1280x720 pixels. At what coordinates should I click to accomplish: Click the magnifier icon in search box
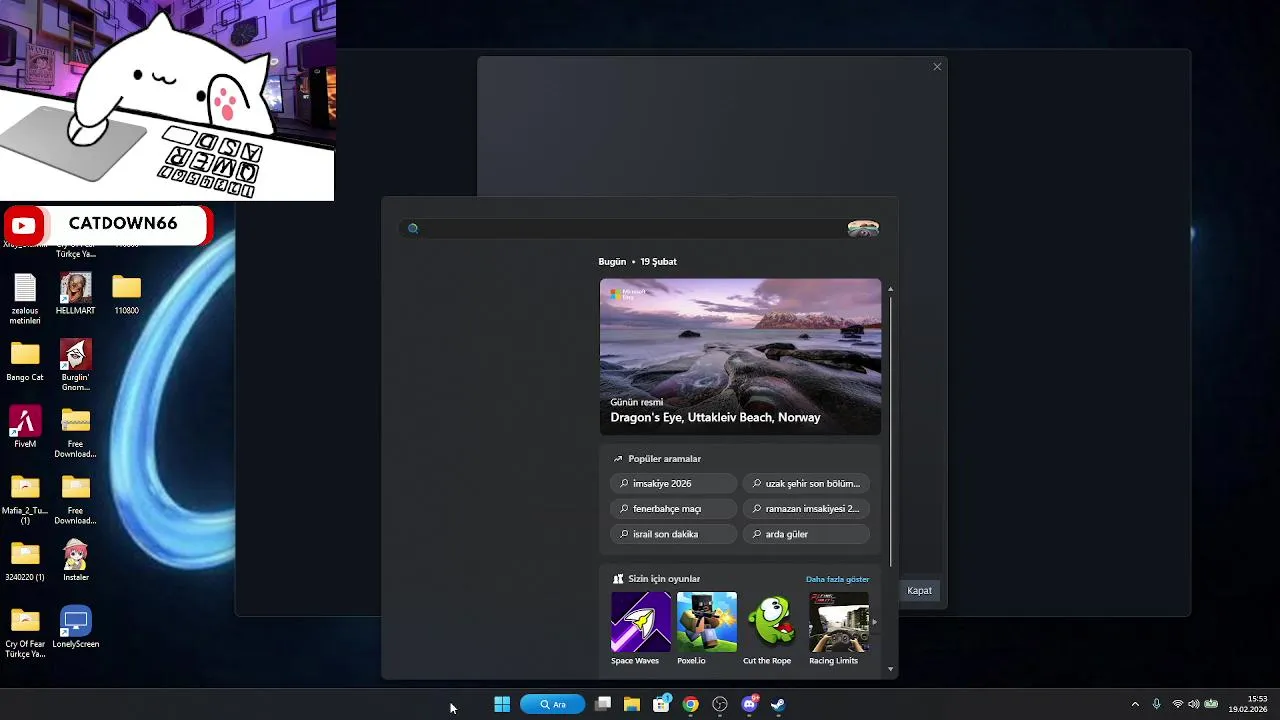(413, 229)
